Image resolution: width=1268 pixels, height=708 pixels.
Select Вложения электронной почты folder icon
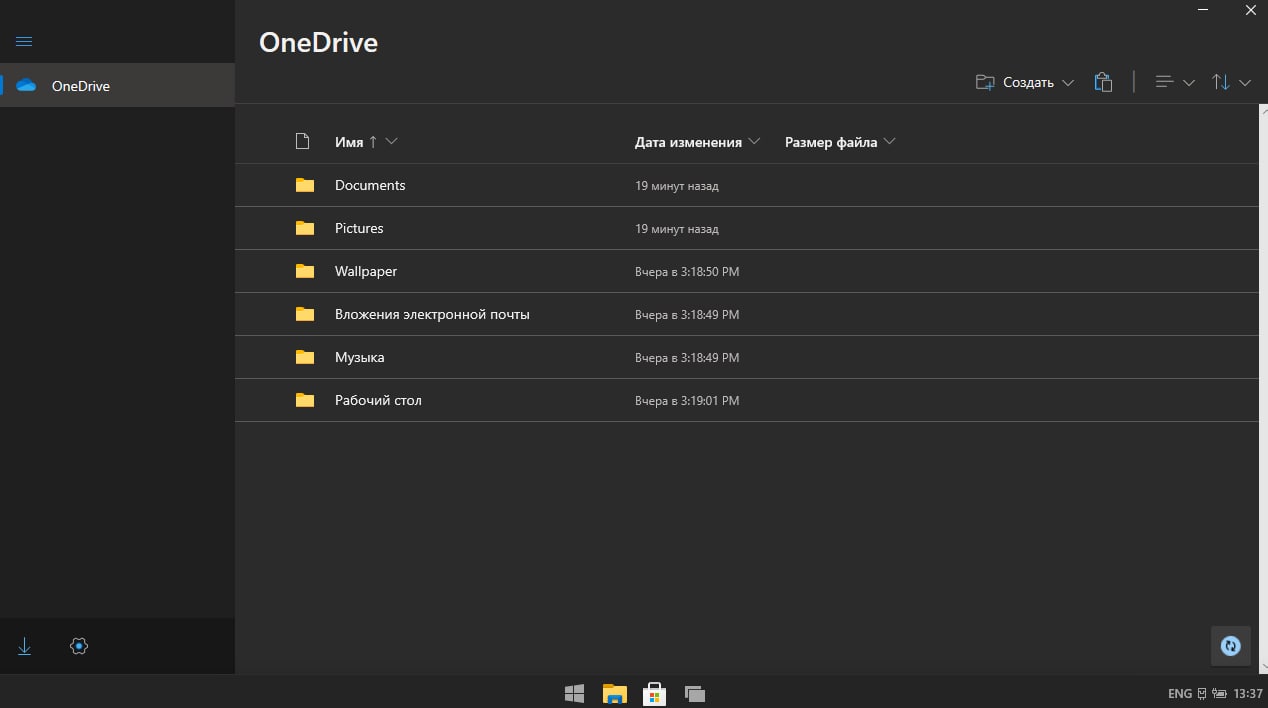pyautogui.click(x=305, y=314)
